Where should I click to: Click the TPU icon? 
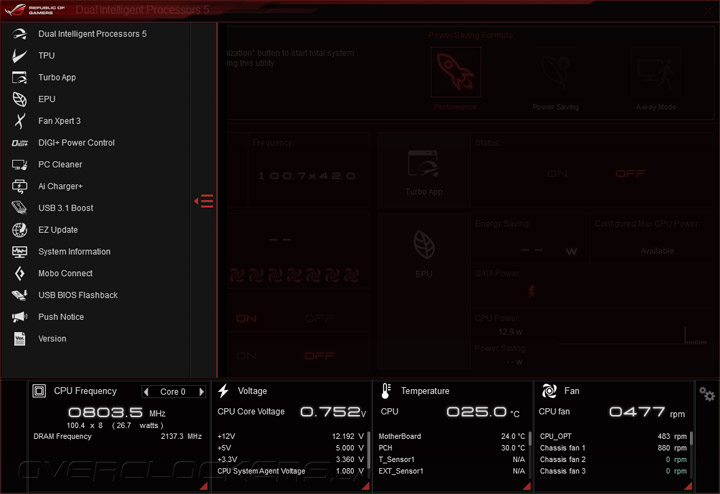[x=19, y=56]
